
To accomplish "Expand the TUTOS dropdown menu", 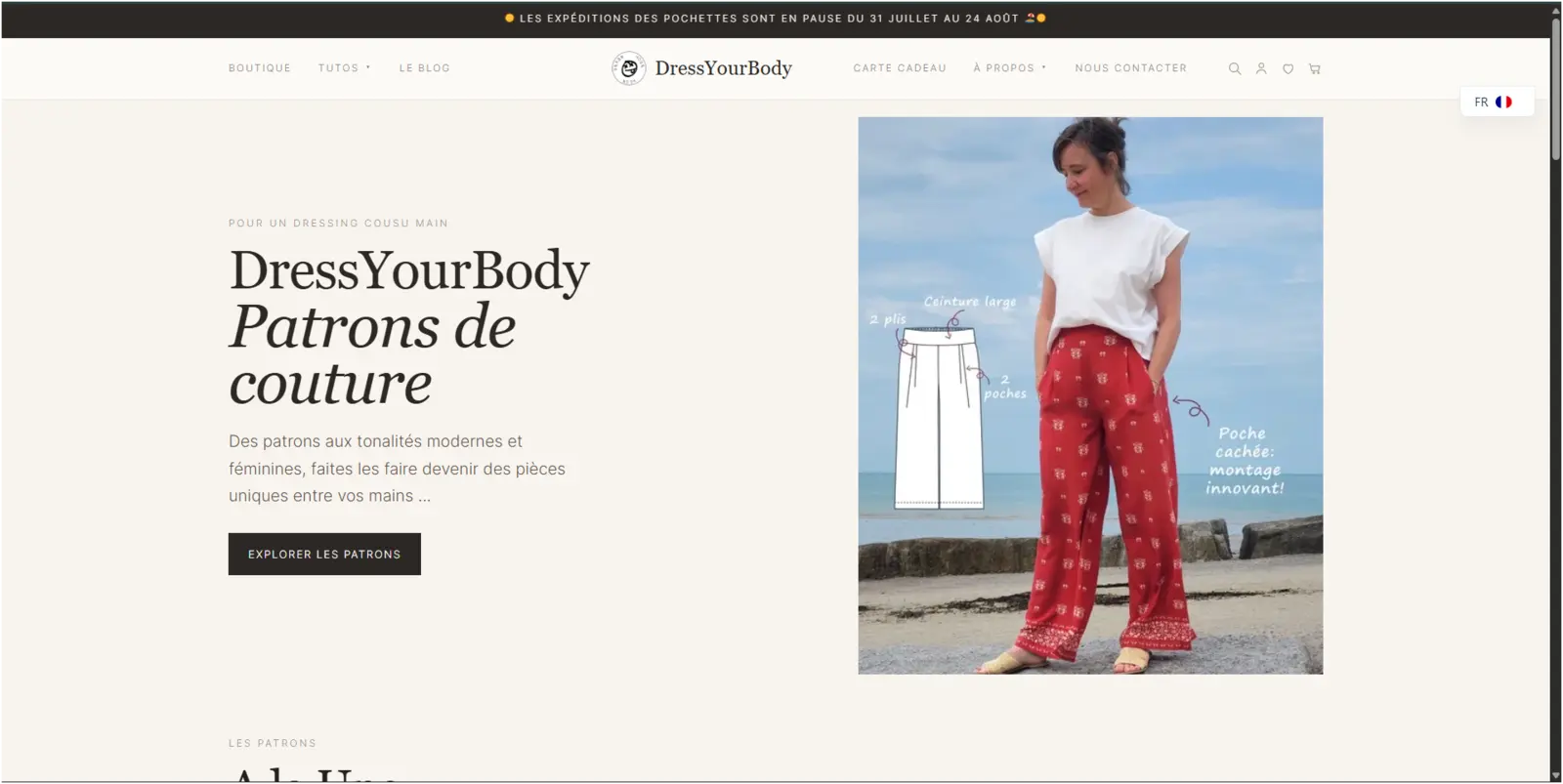I will (344, 68).
